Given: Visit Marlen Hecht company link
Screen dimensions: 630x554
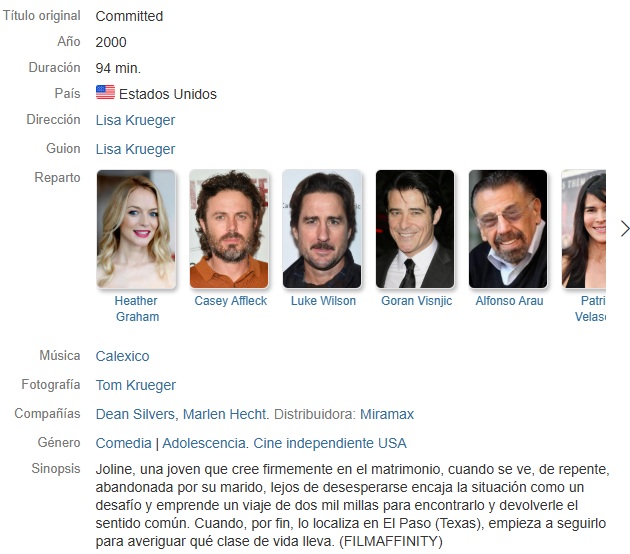Looking at the screenshot, I should [225, 414].
